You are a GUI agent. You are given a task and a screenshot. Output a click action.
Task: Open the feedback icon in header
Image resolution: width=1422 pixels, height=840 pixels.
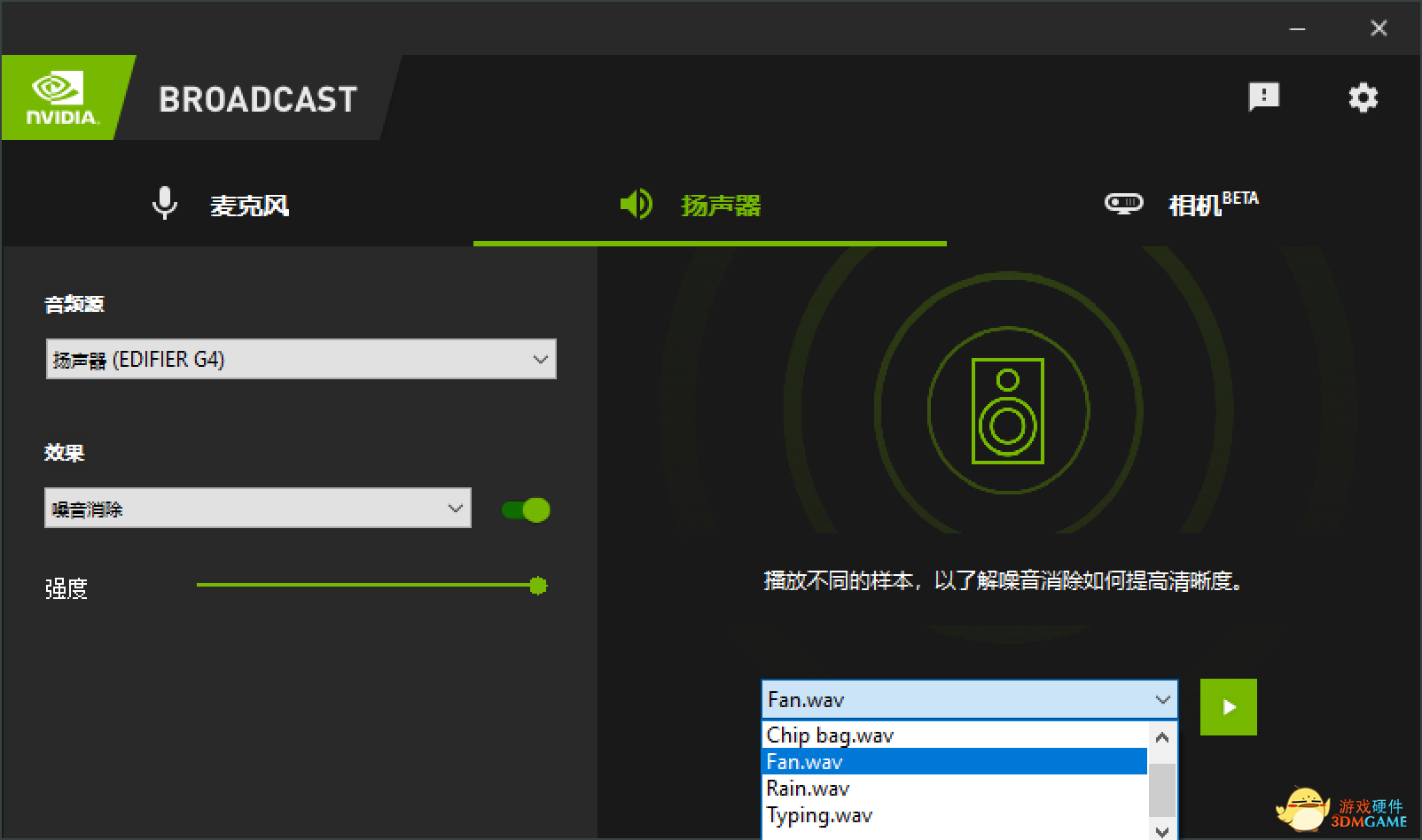pyautogui.click(x=1263, y=97)
